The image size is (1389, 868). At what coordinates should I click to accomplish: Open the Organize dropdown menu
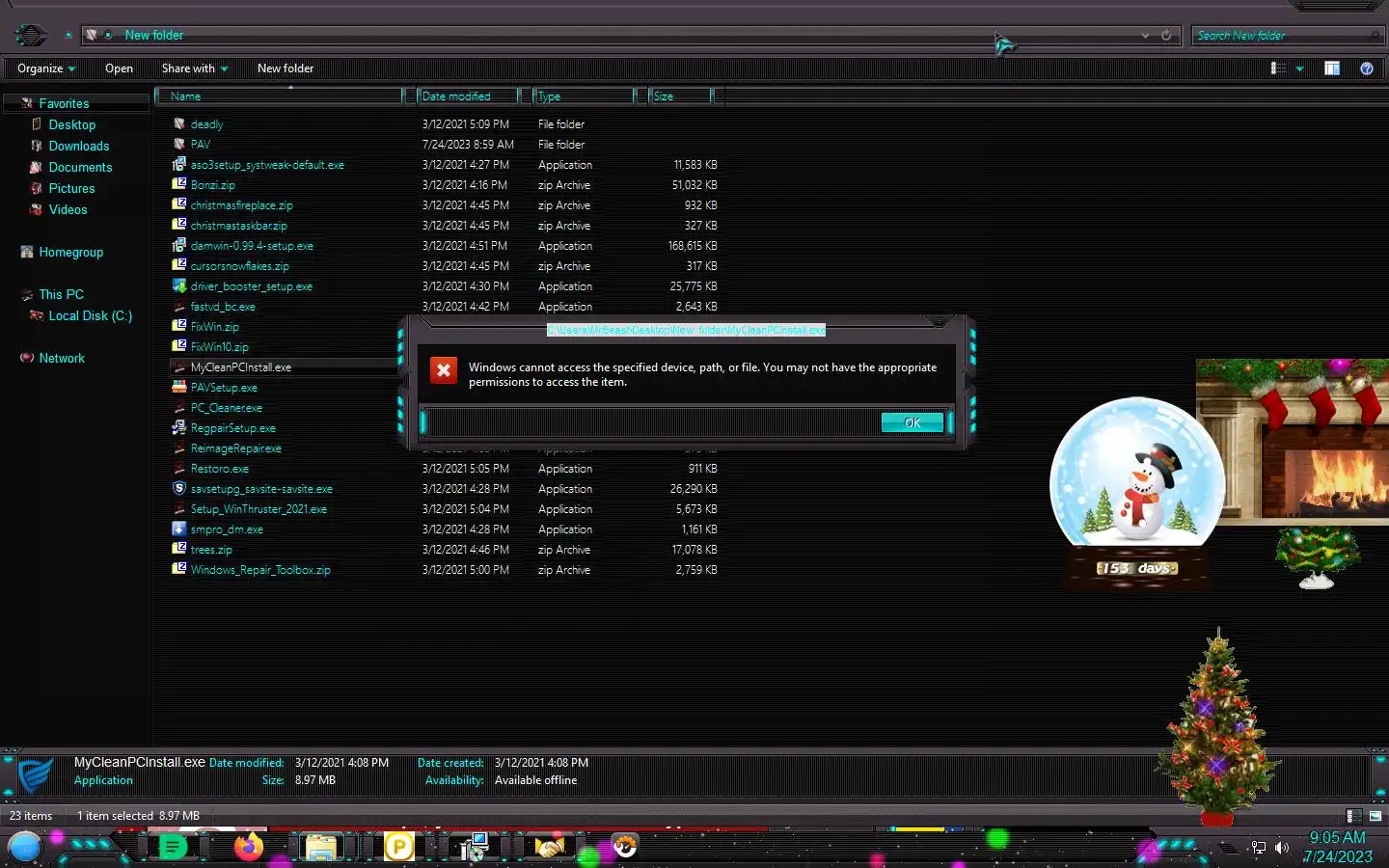click(46, 68)
